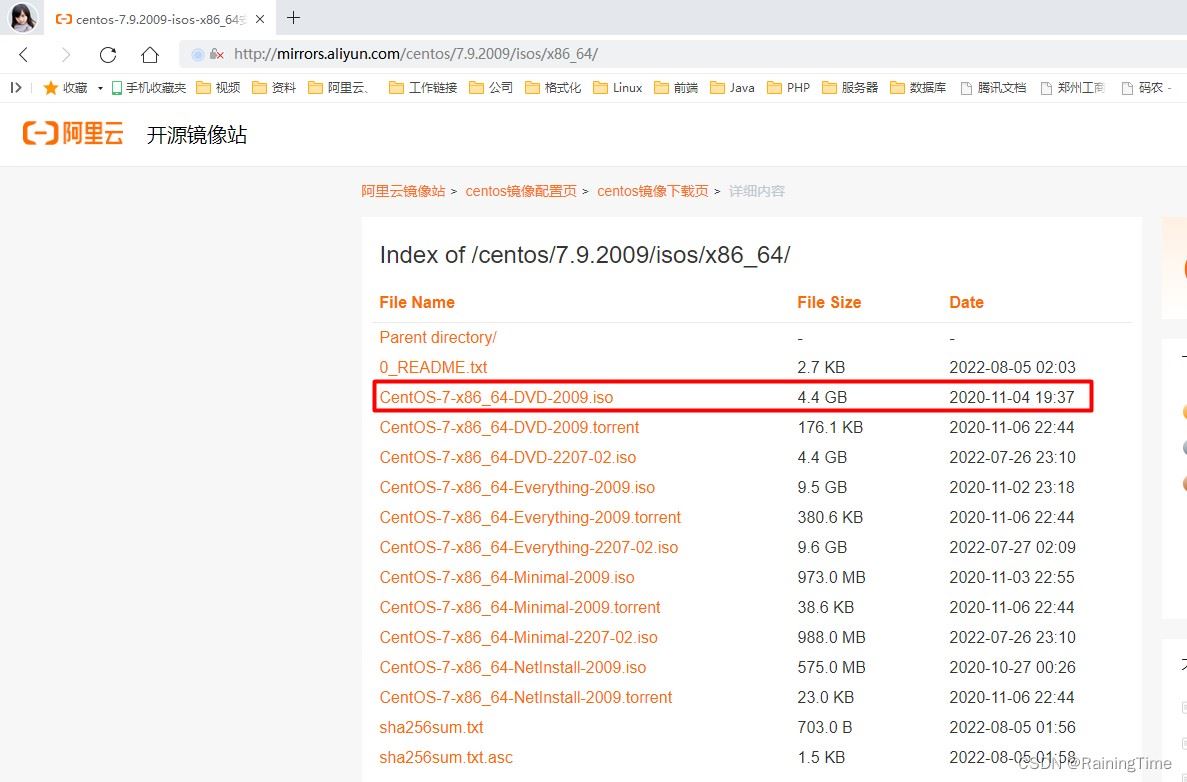This screenshot has width=1187, height=782.
Task: Open the 服务器 bookmark folder
Action: (850, 88)
